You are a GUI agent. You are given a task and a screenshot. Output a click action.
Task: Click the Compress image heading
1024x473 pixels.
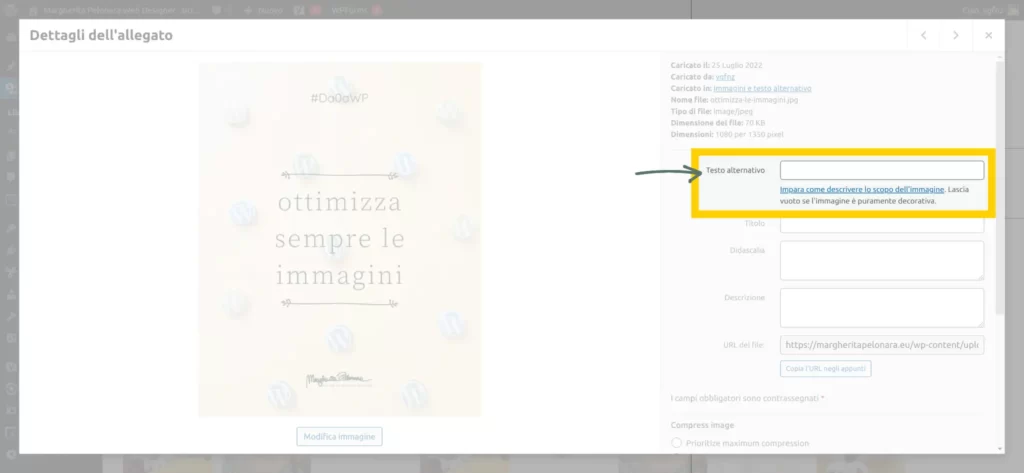702,425
